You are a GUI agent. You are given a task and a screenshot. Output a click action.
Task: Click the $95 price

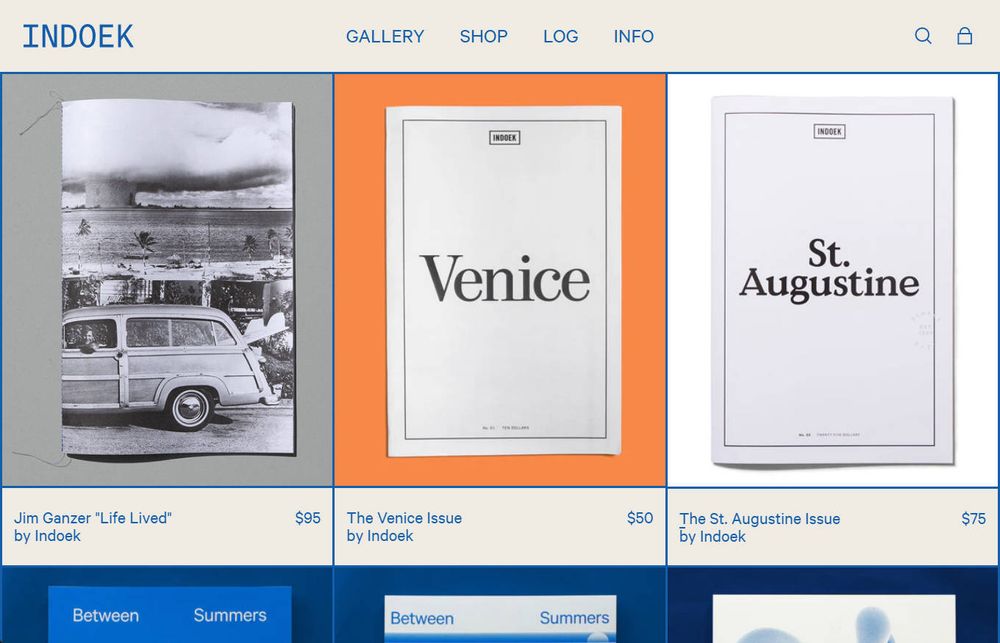point(307,518)
